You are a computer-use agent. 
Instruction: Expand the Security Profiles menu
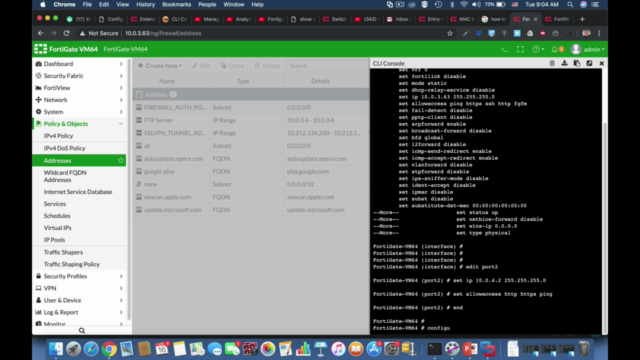pyautogui.click(x=80, y=276)
